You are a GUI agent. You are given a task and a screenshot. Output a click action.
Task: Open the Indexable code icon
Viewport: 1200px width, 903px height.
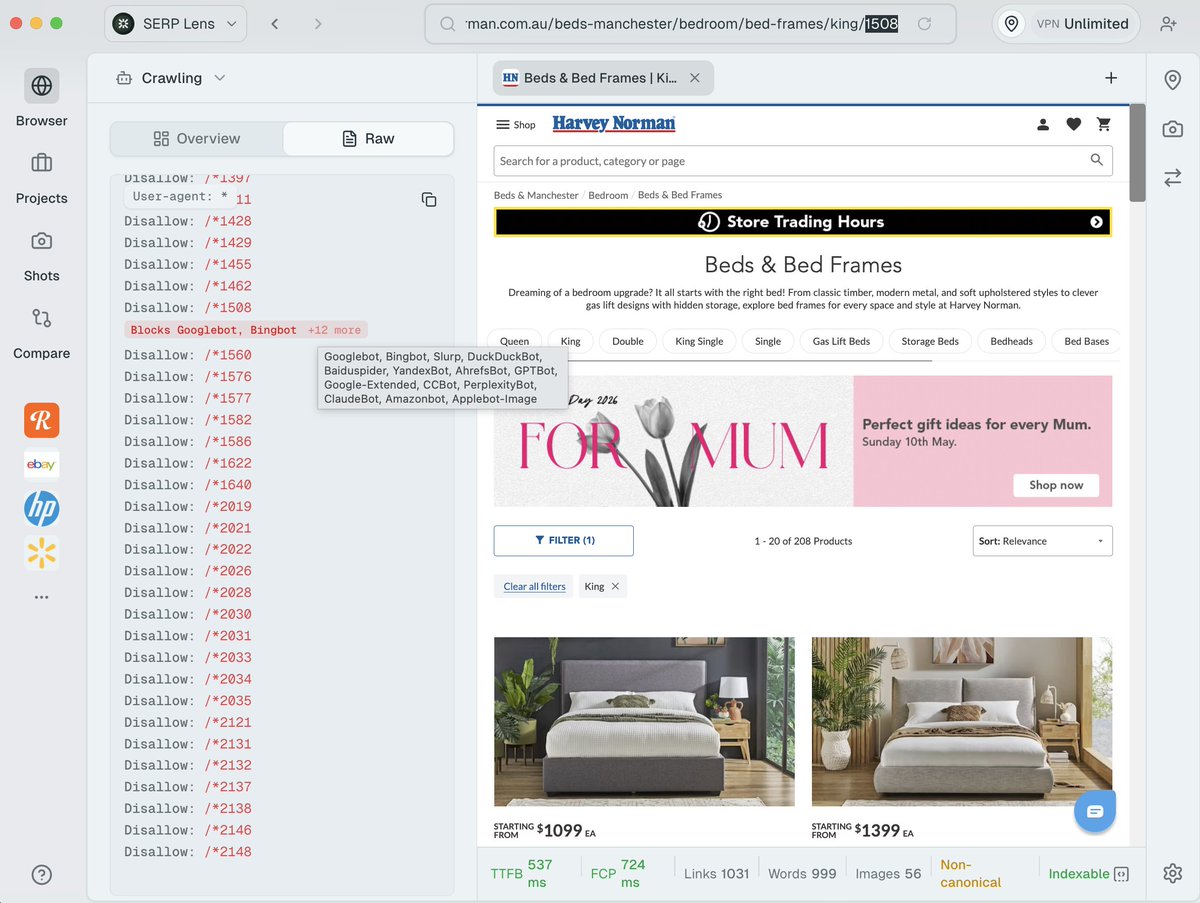pos(1121,874)
